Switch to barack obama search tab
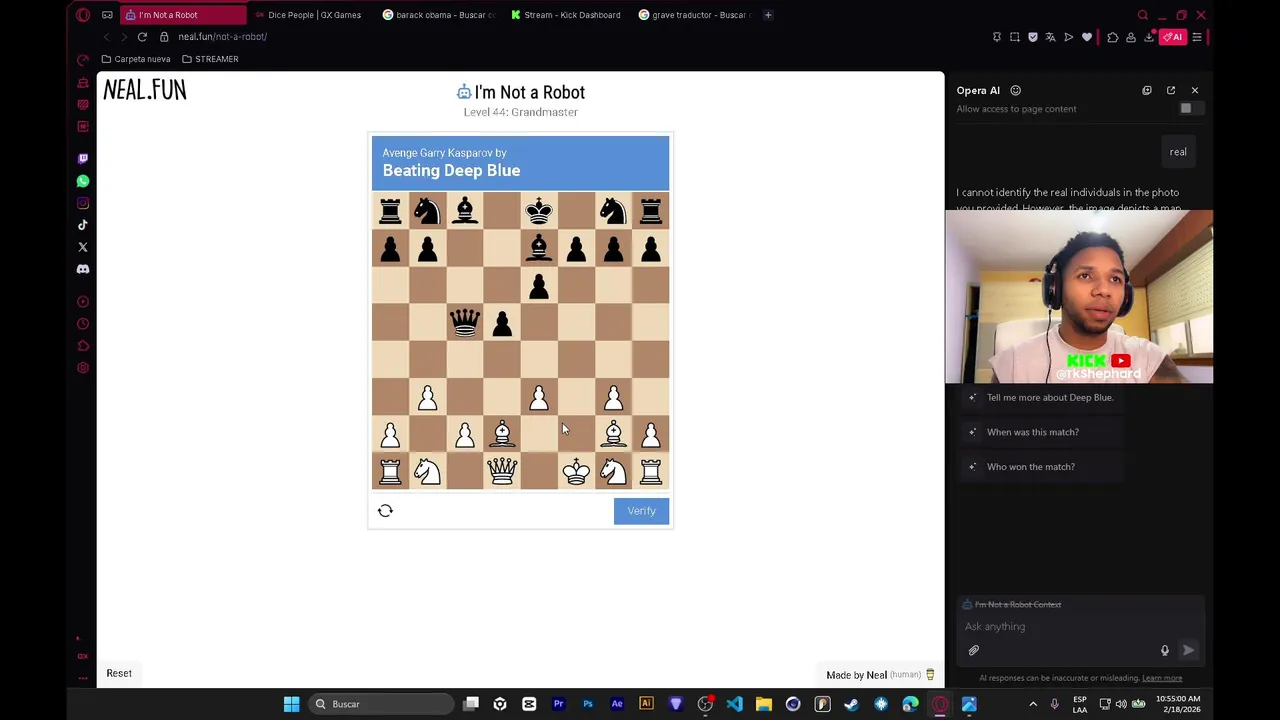Image resolution: width=1280 pixels, height=720 pixels. [439, 15]
